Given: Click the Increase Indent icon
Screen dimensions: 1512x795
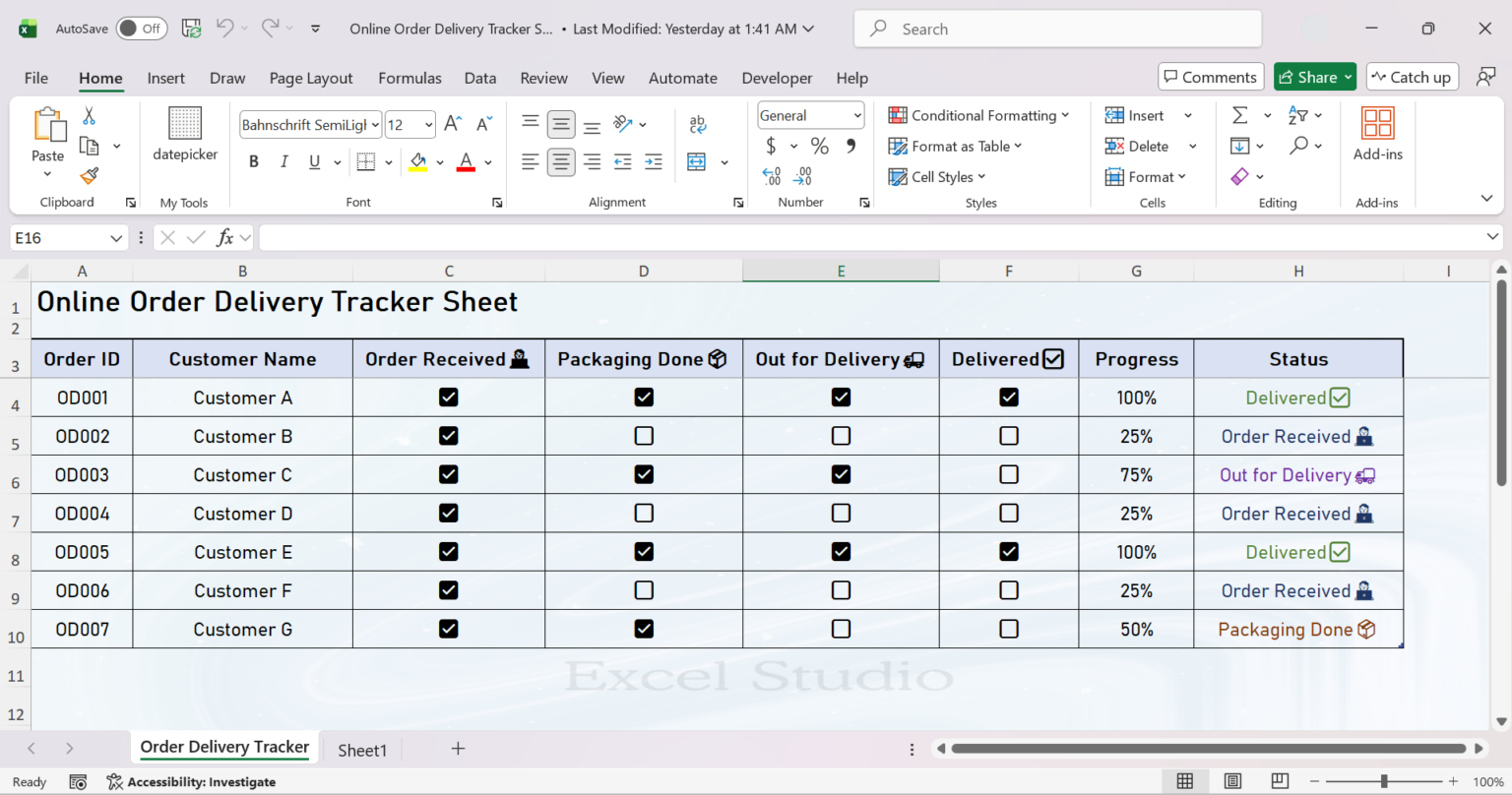Looking at the screenshot, I should pyautogui.click(x=654, y=161).
